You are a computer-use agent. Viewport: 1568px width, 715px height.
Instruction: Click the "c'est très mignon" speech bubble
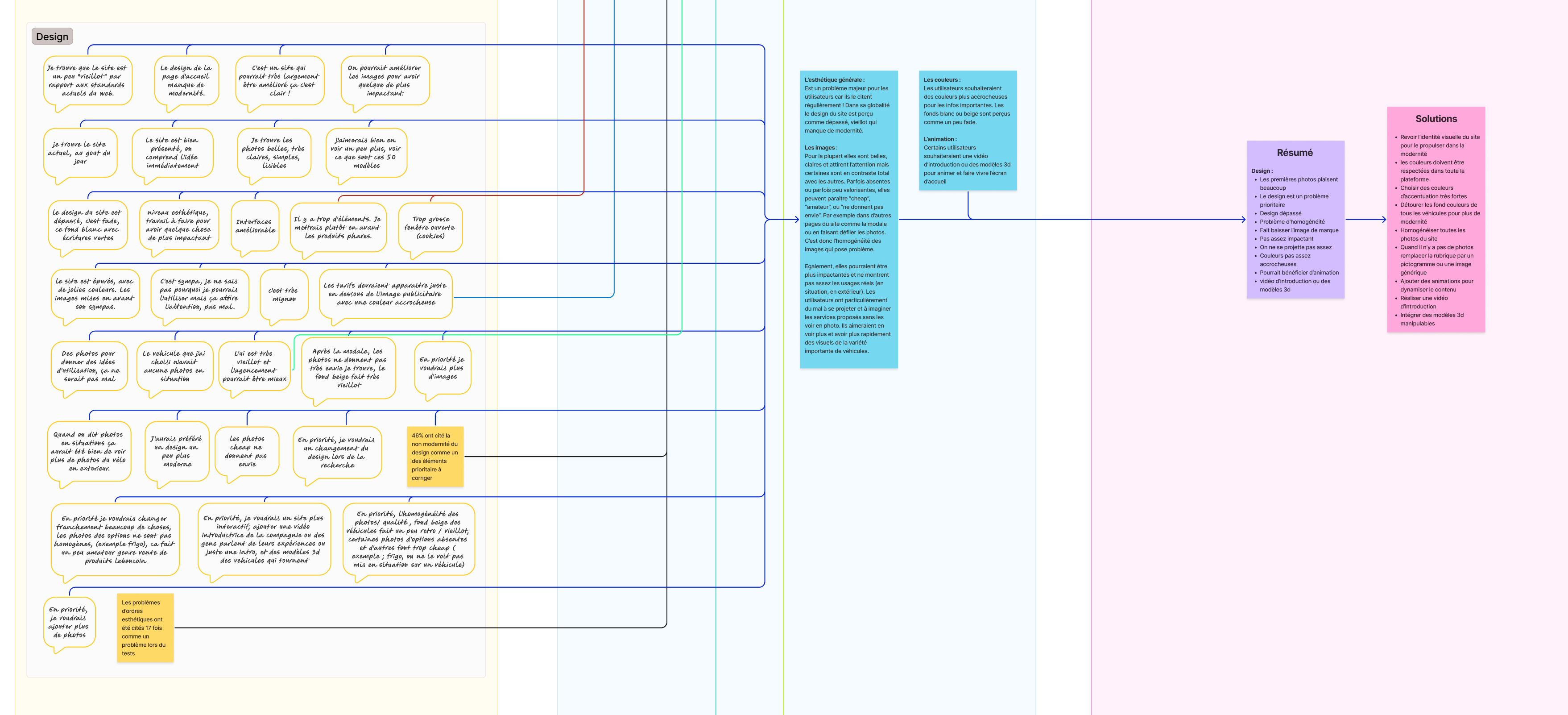tap(284, 294)
